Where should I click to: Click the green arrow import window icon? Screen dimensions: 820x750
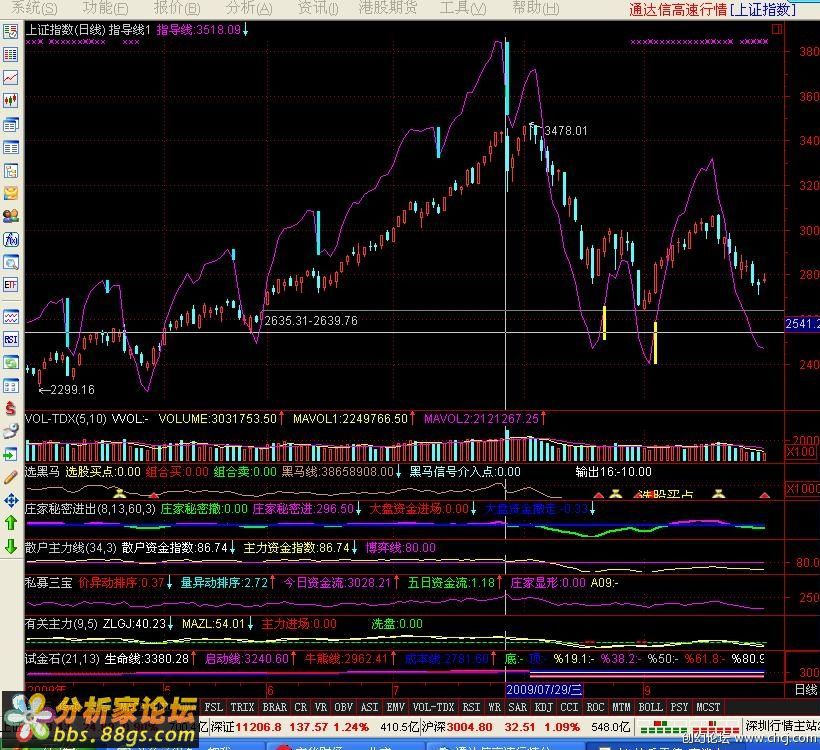coord(10,454)
